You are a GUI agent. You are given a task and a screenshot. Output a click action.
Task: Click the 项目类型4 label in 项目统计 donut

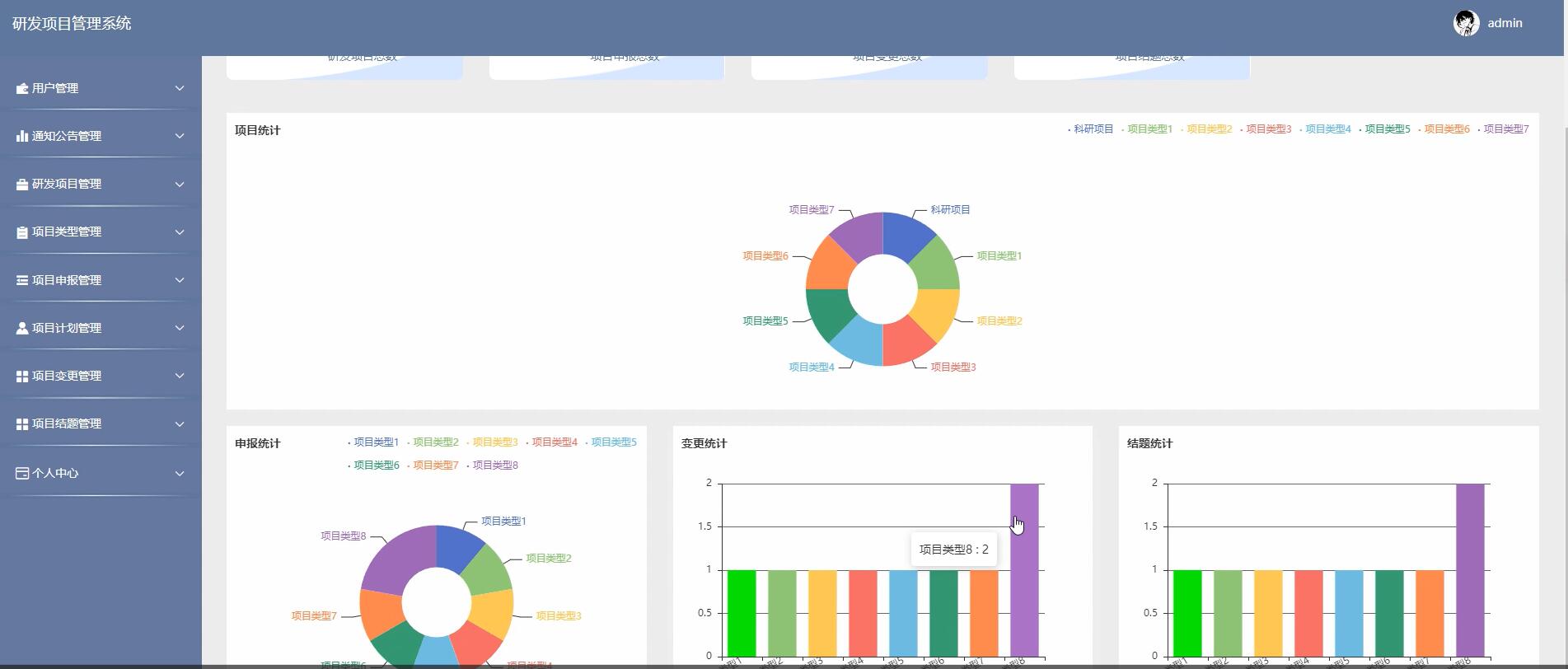coord(812,367)
